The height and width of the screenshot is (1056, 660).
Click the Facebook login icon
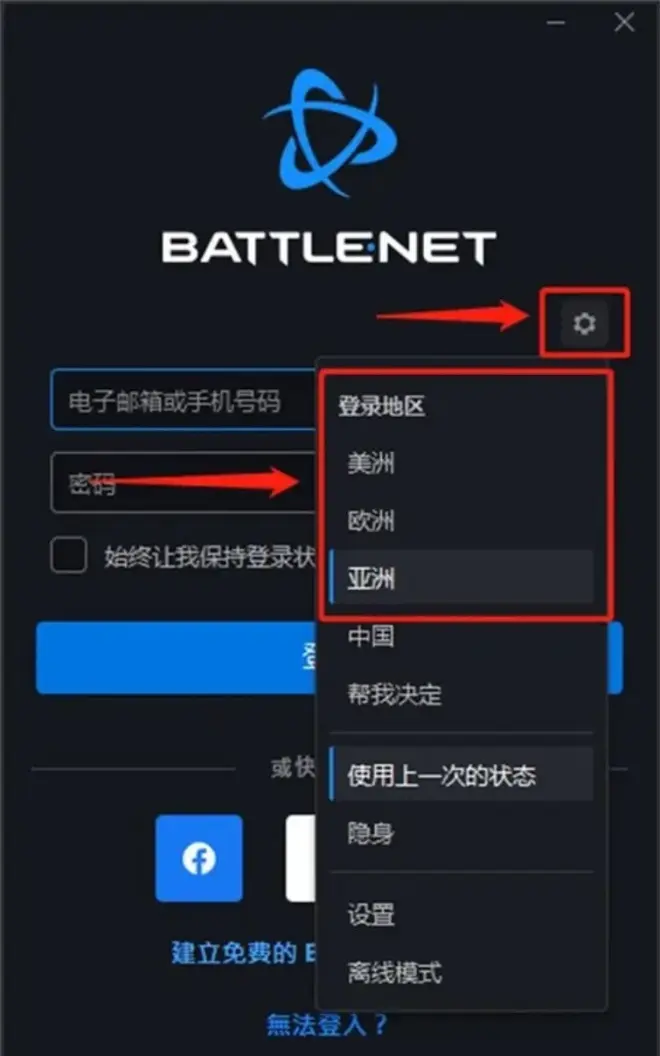[x=199, y=858]
